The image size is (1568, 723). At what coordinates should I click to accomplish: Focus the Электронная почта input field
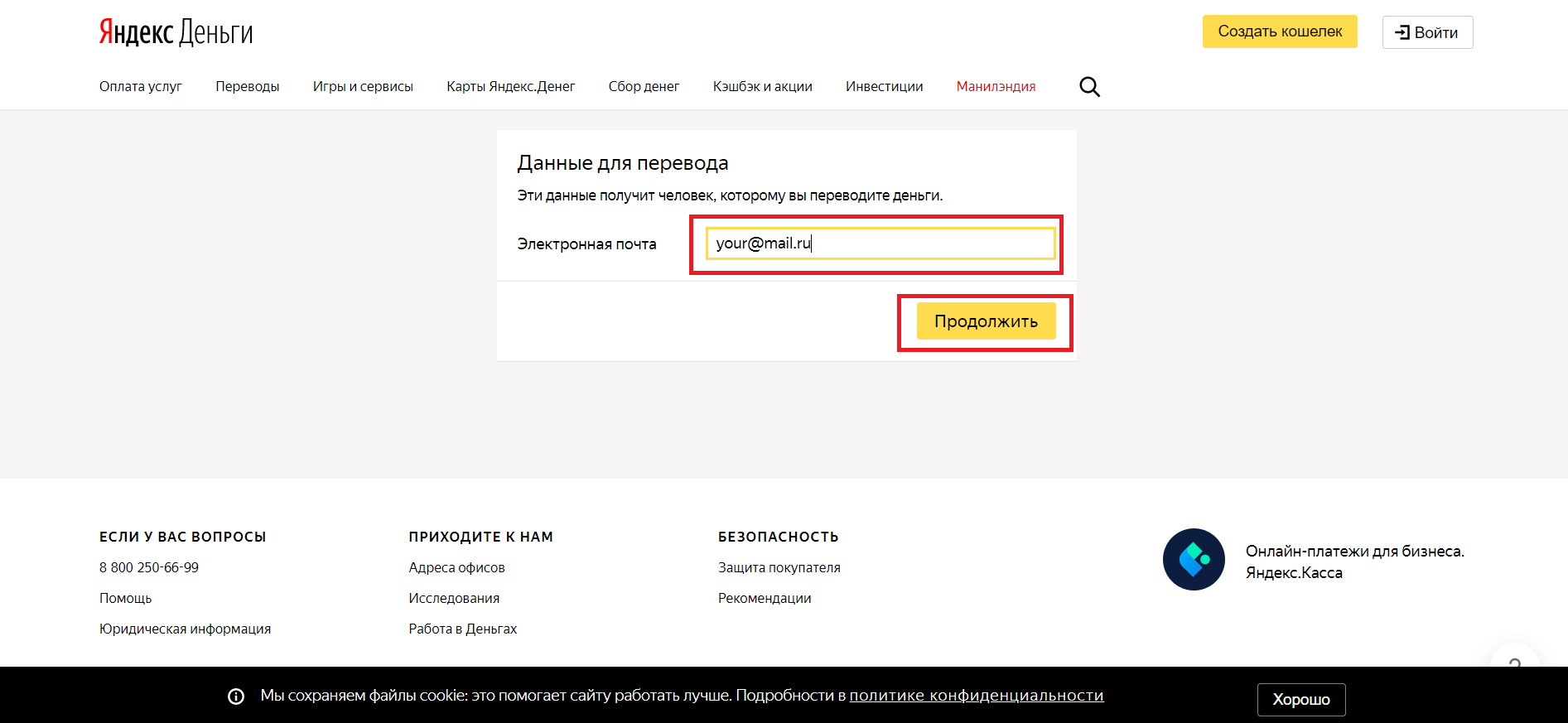tap(880, 243)
